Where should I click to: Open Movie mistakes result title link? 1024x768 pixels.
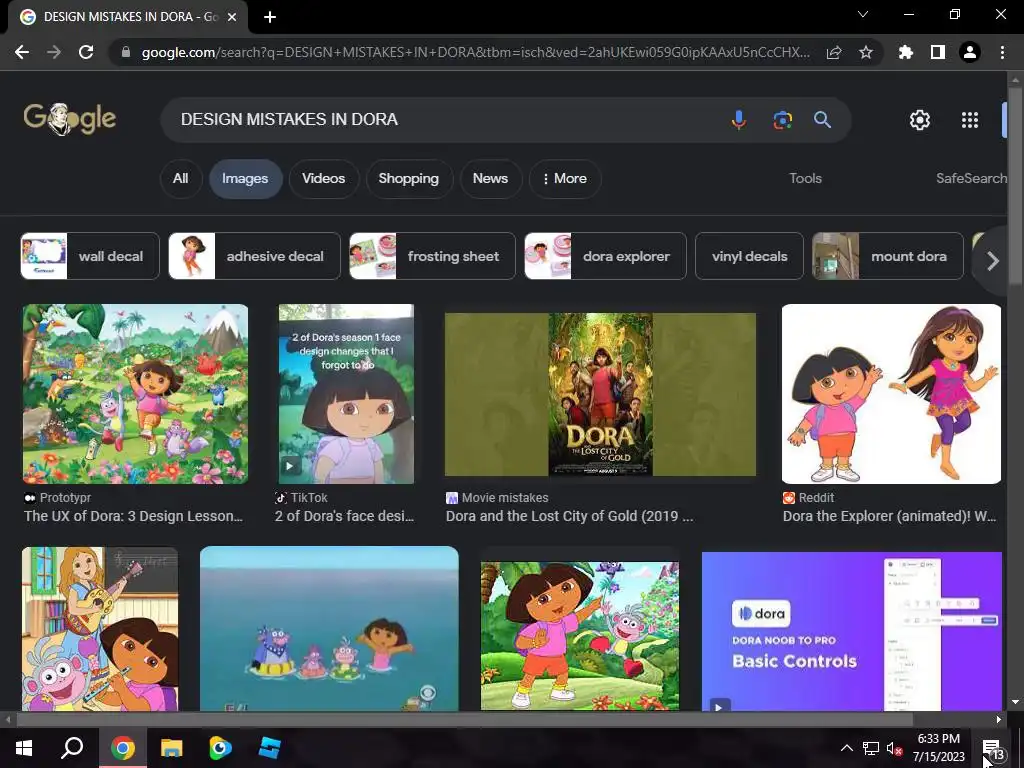point(569,516)
